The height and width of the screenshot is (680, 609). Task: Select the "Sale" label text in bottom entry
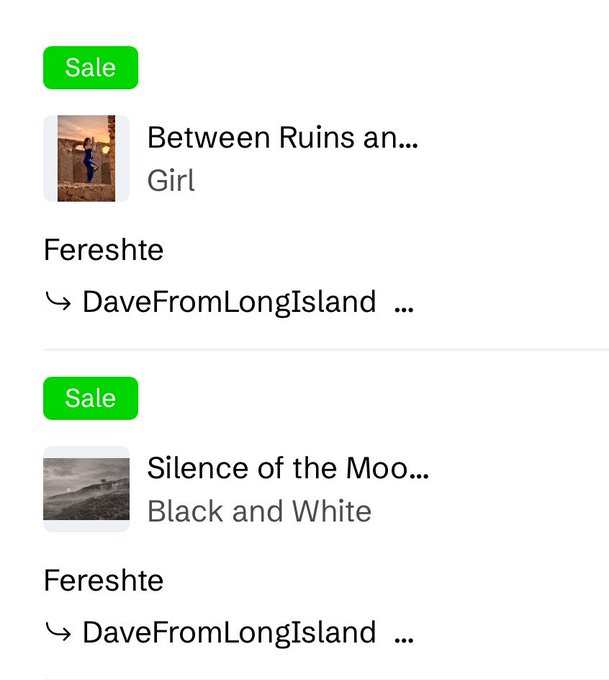pos(91,398)
